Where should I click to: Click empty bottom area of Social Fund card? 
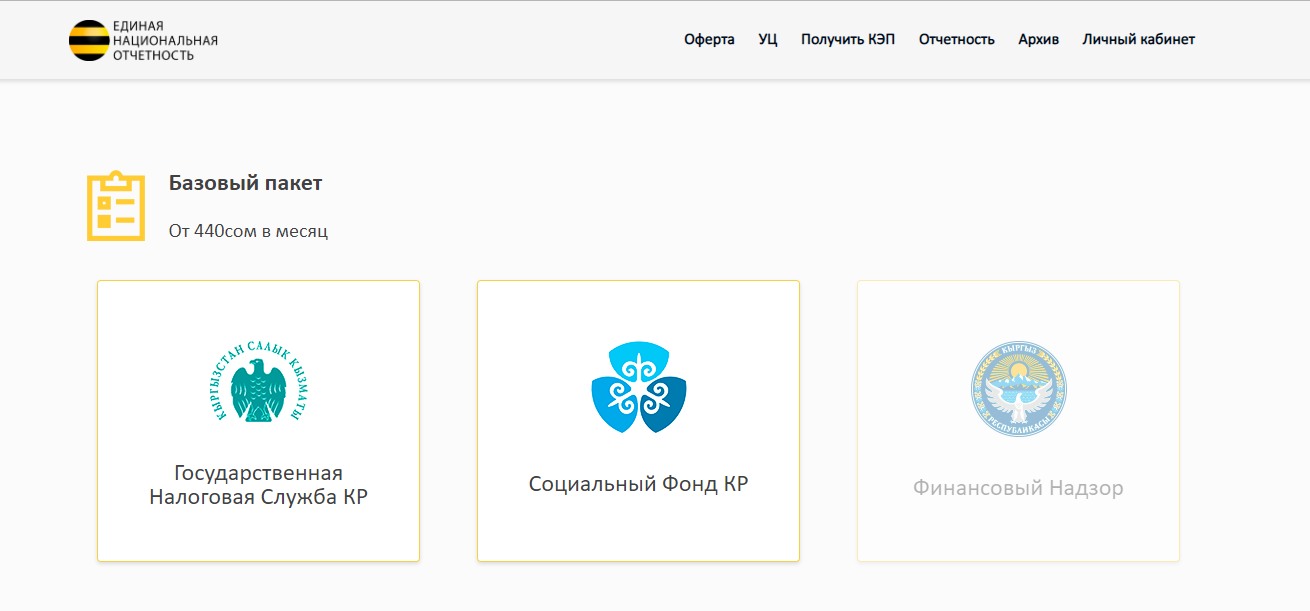pos(638,535)
